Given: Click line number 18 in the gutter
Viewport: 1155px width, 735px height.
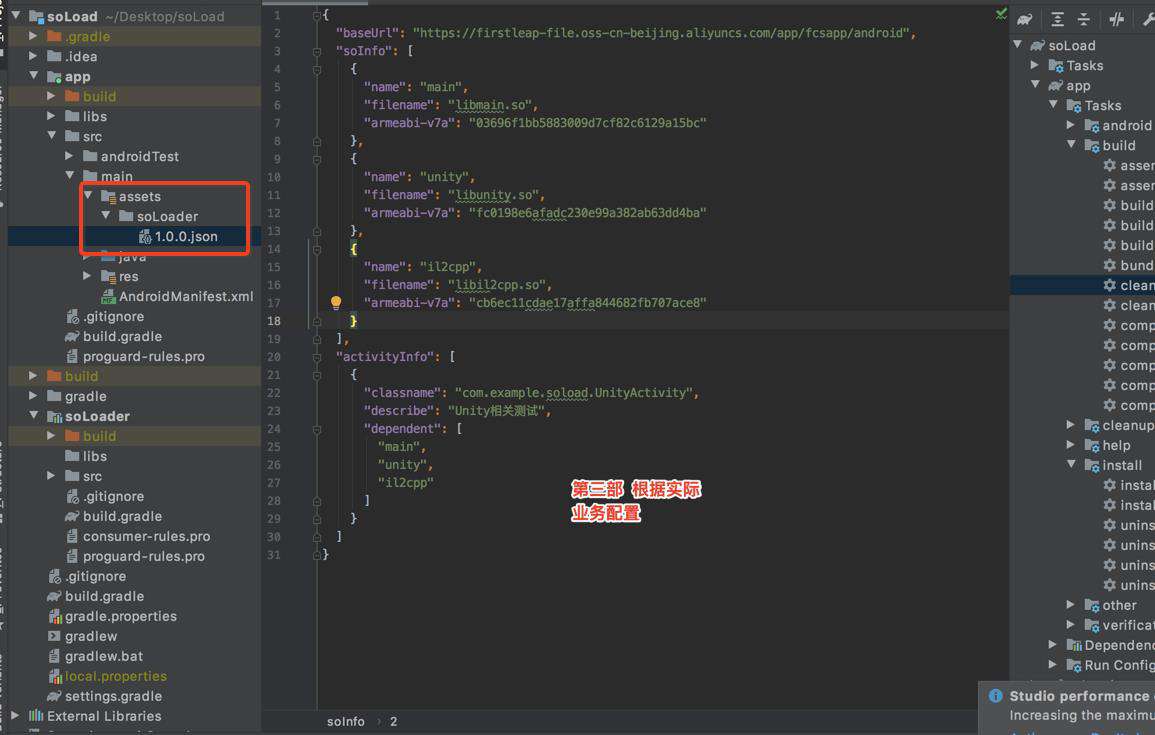Looking at the screenshot, I should 274,321.
